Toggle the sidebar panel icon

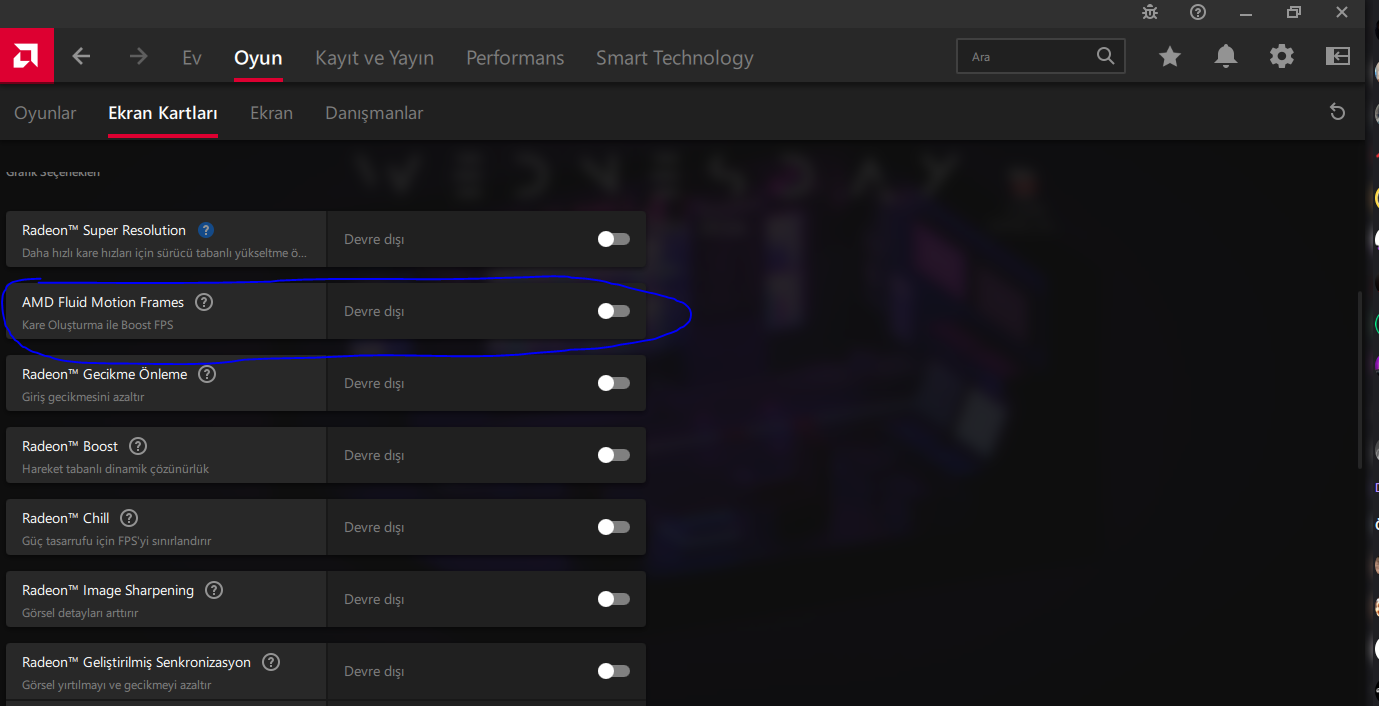(x=1338, y=57)
